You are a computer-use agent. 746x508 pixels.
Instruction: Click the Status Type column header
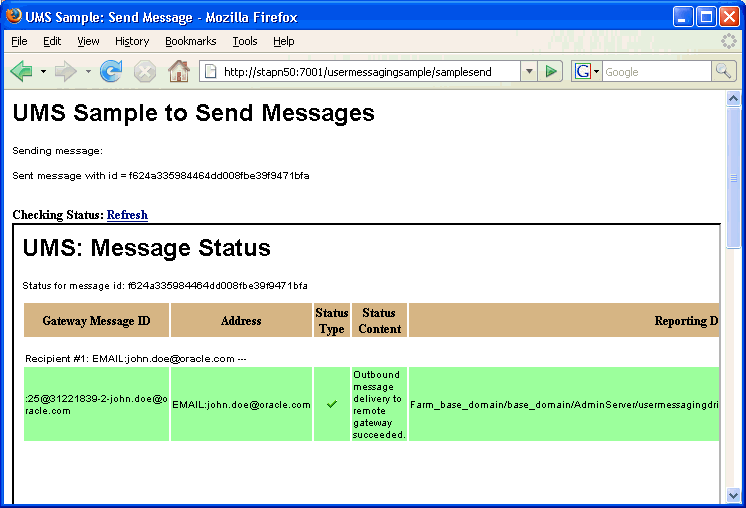click(x=332, y=320)
